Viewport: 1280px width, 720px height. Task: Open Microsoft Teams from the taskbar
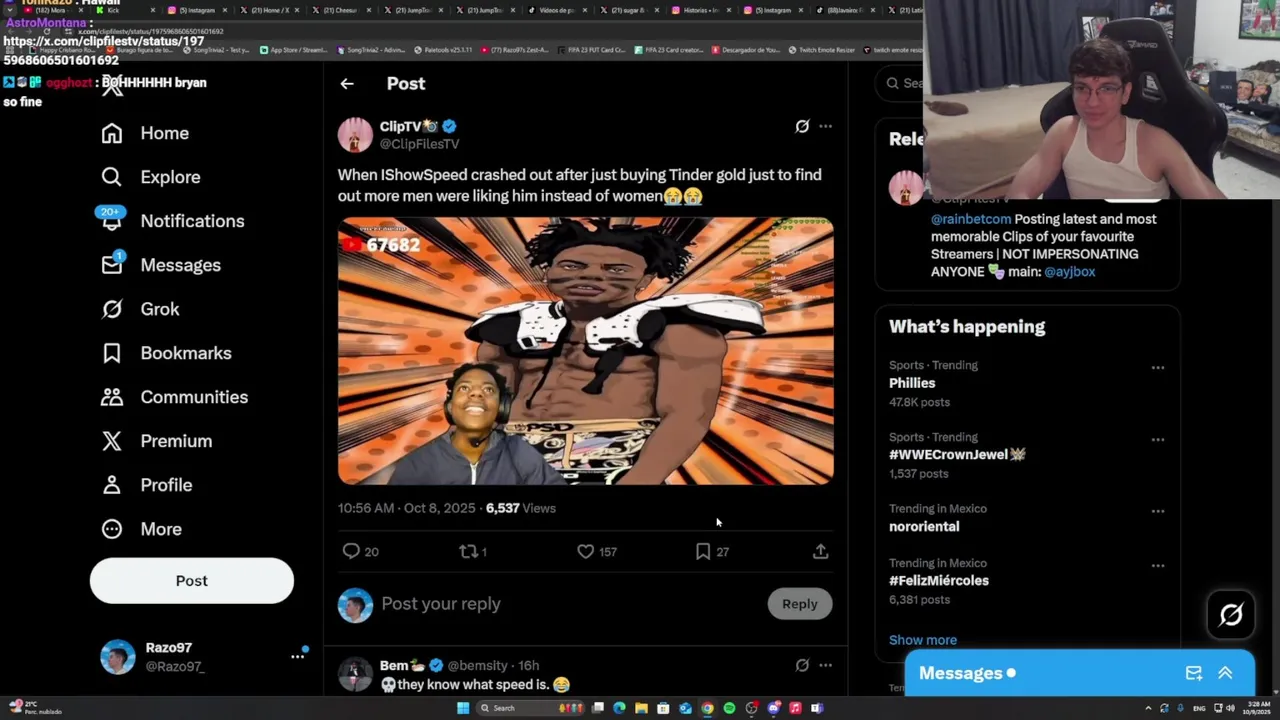click(817, 708)
